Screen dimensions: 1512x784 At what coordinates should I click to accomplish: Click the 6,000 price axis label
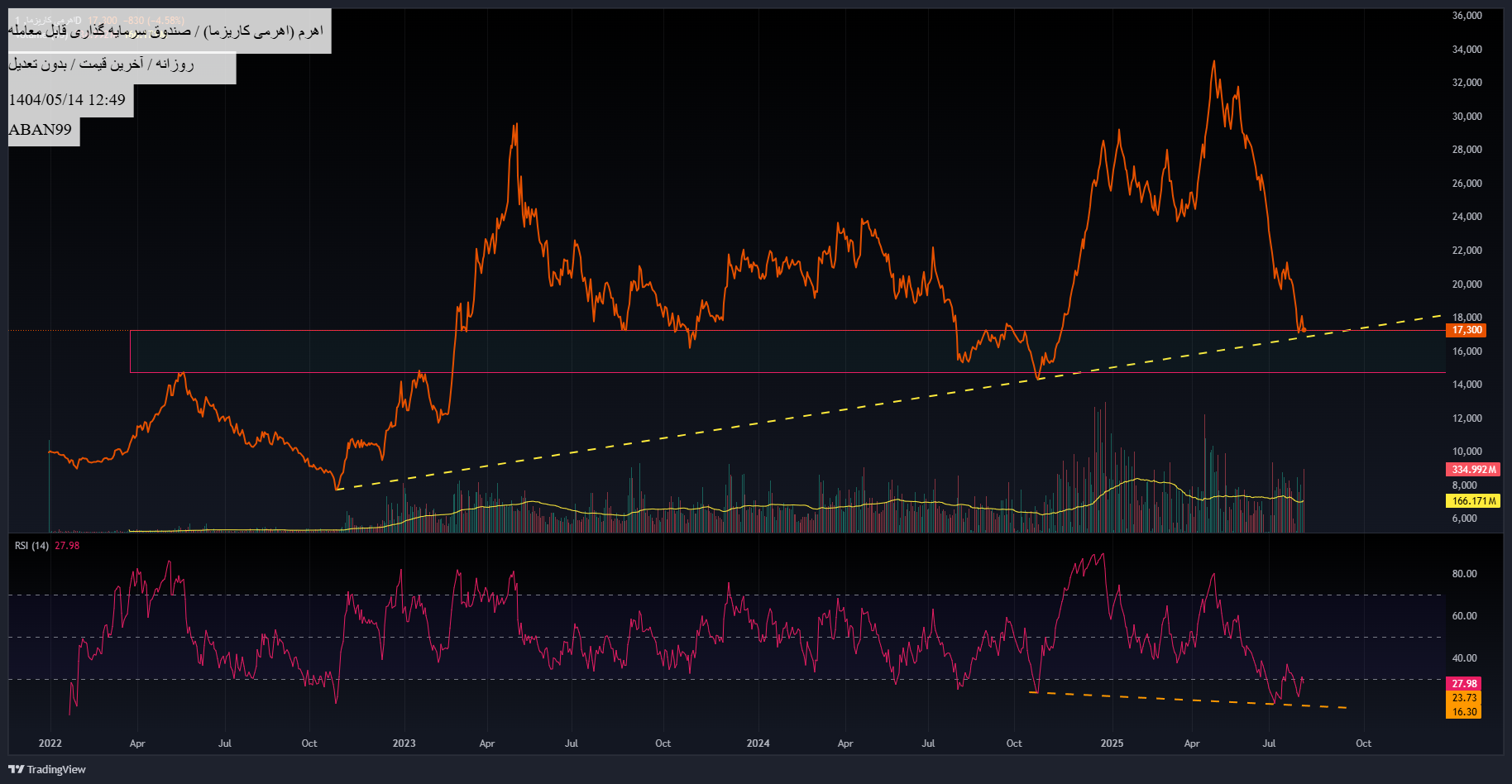(1465, 519)
